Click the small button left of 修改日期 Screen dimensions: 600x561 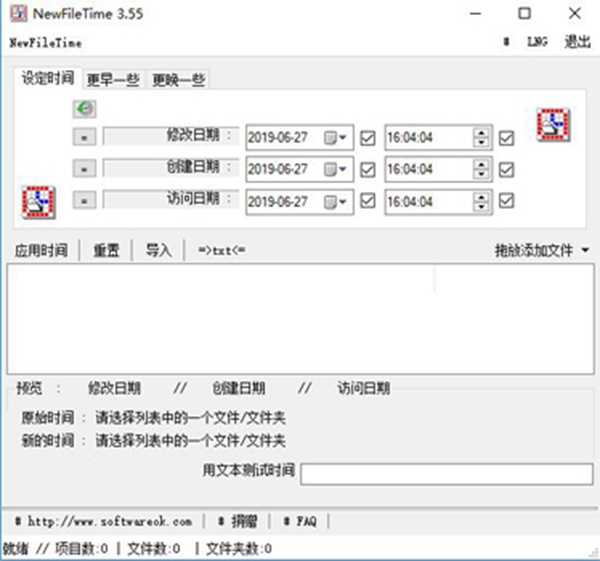coord(84,137)
